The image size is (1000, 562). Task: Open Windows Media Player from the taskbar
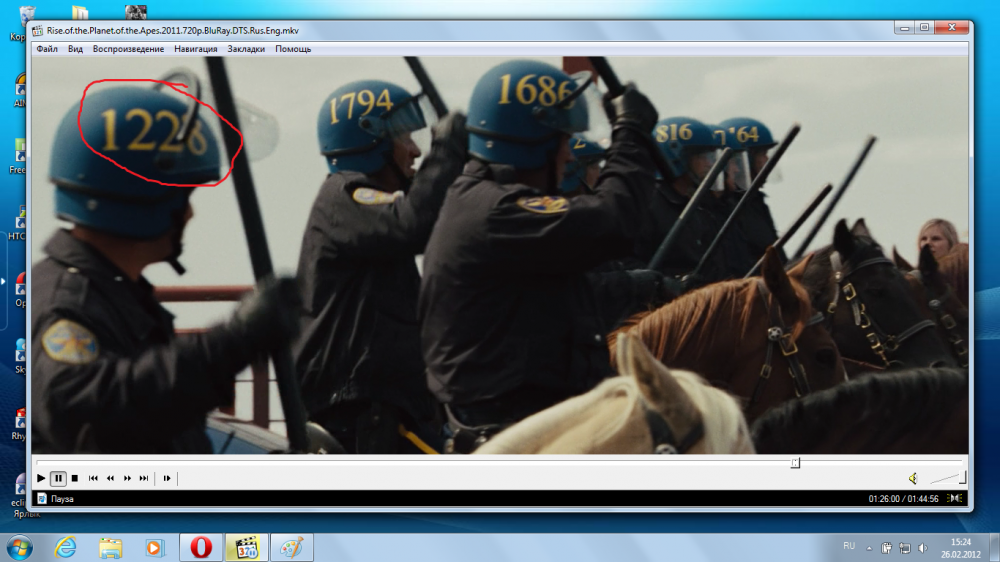(154, 547)
